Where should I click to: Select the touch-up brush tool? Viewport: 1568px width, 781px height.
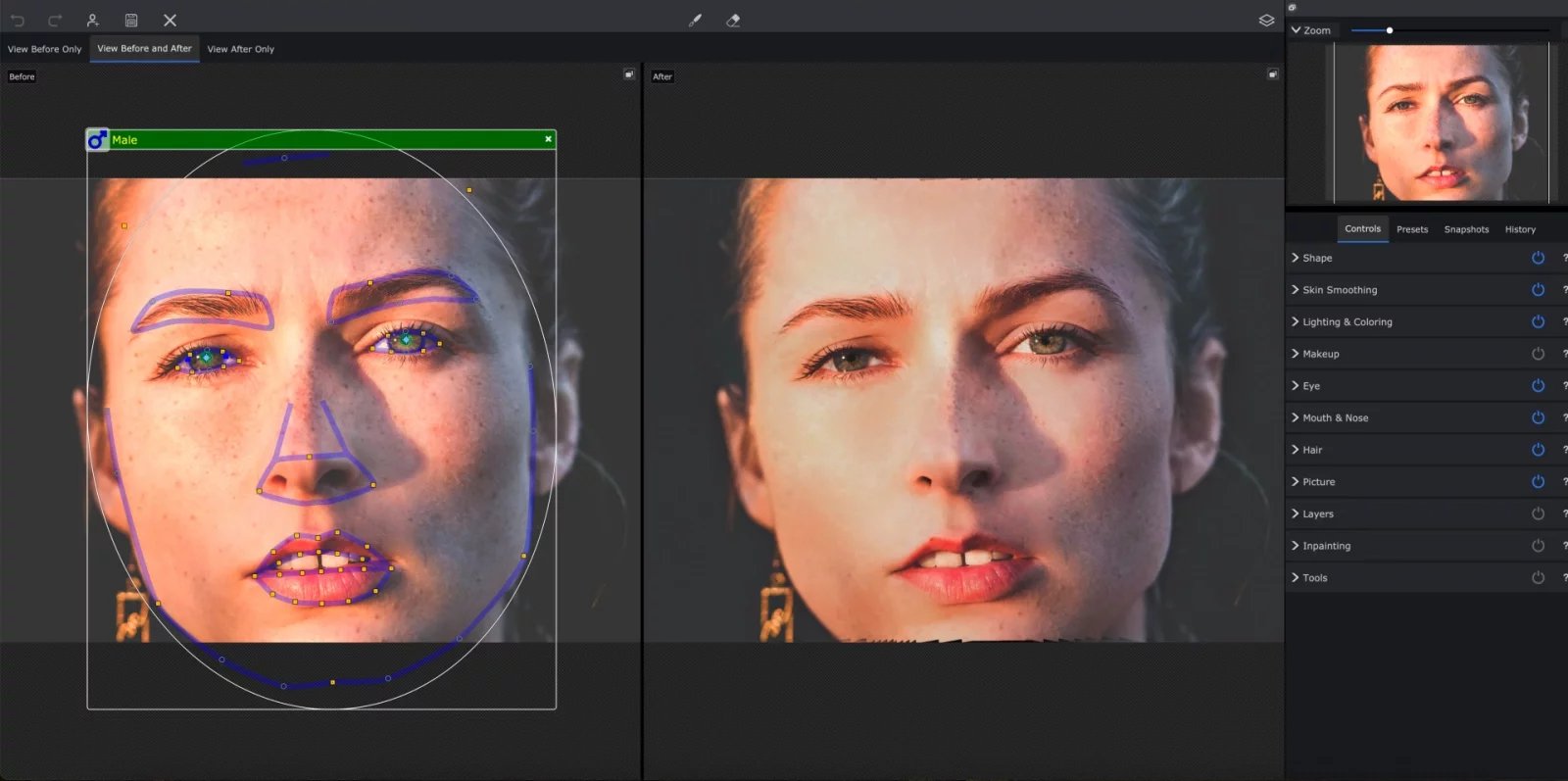click(695, 20)
